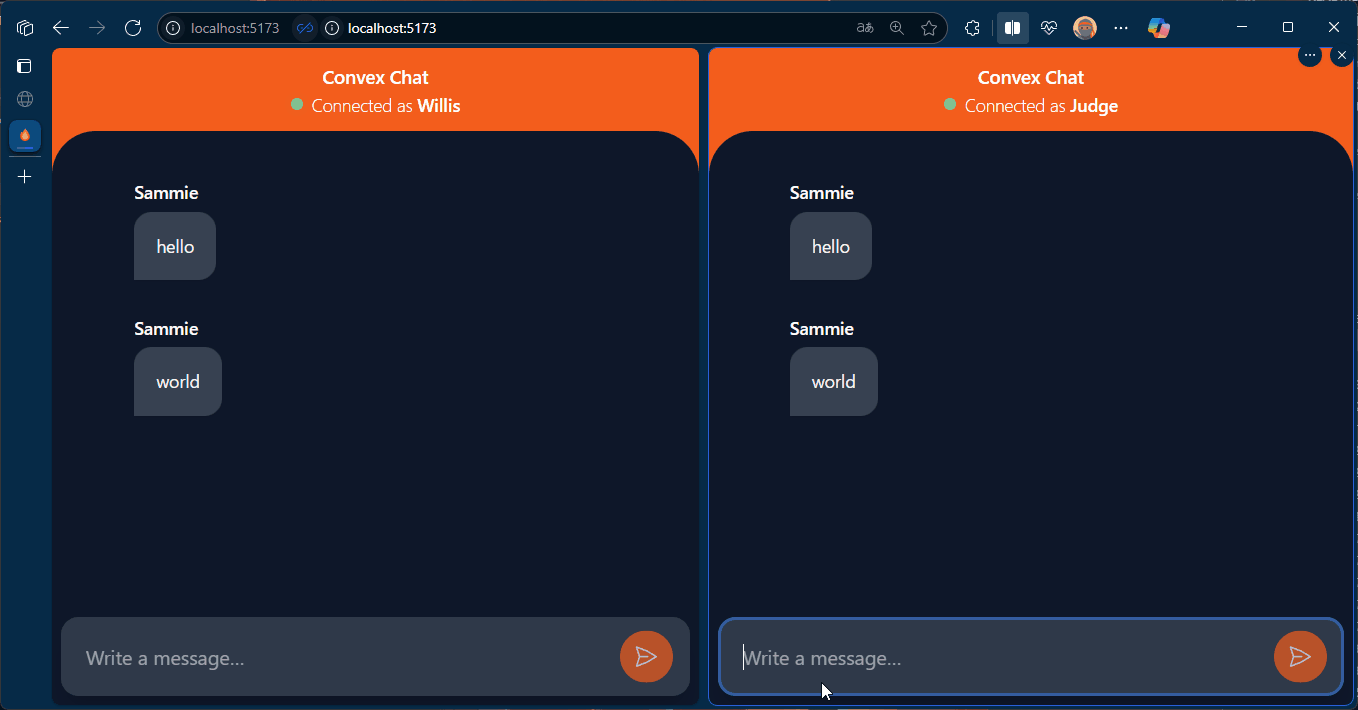
Task: Click the link-tabs icon between address bars
Action: pos(305,28)
